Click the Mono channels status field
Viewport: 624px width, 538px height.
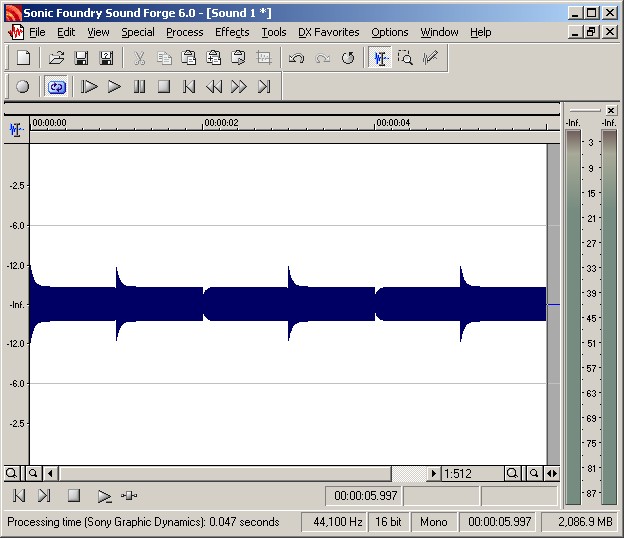[x=434, y=522]
